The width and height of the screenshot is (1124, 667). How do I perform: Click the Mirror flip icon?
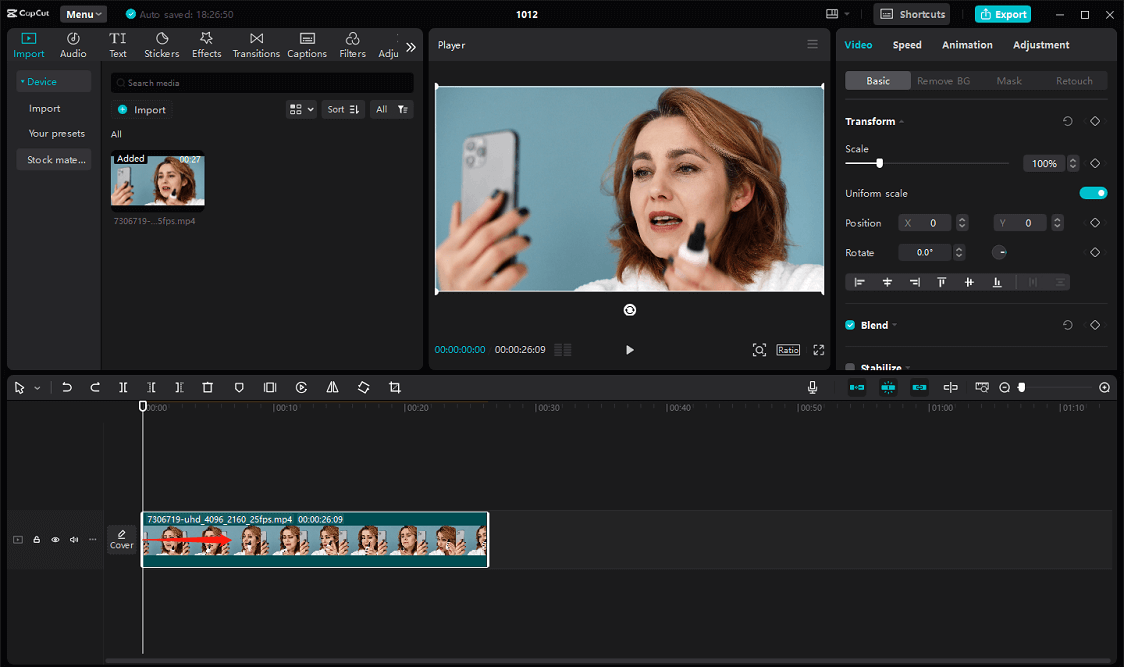point(333,387)
